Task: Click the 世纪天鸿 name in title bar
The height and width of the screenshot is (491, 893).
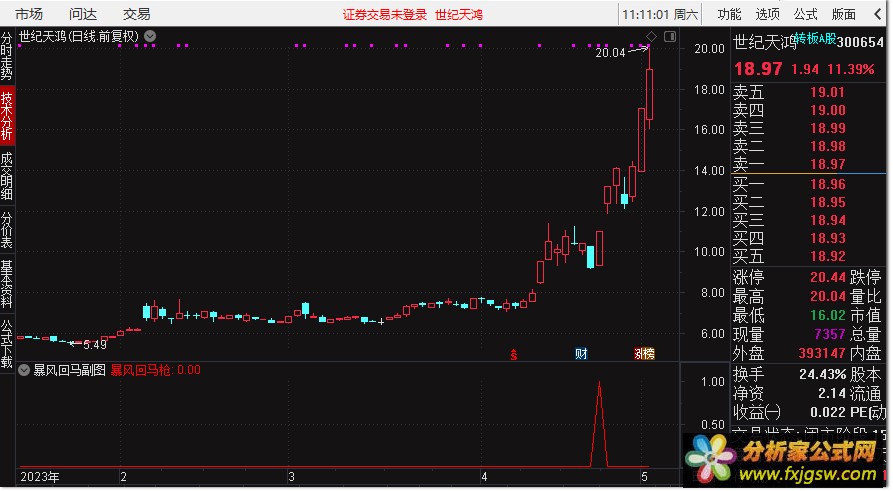Action: coord(458,14)
